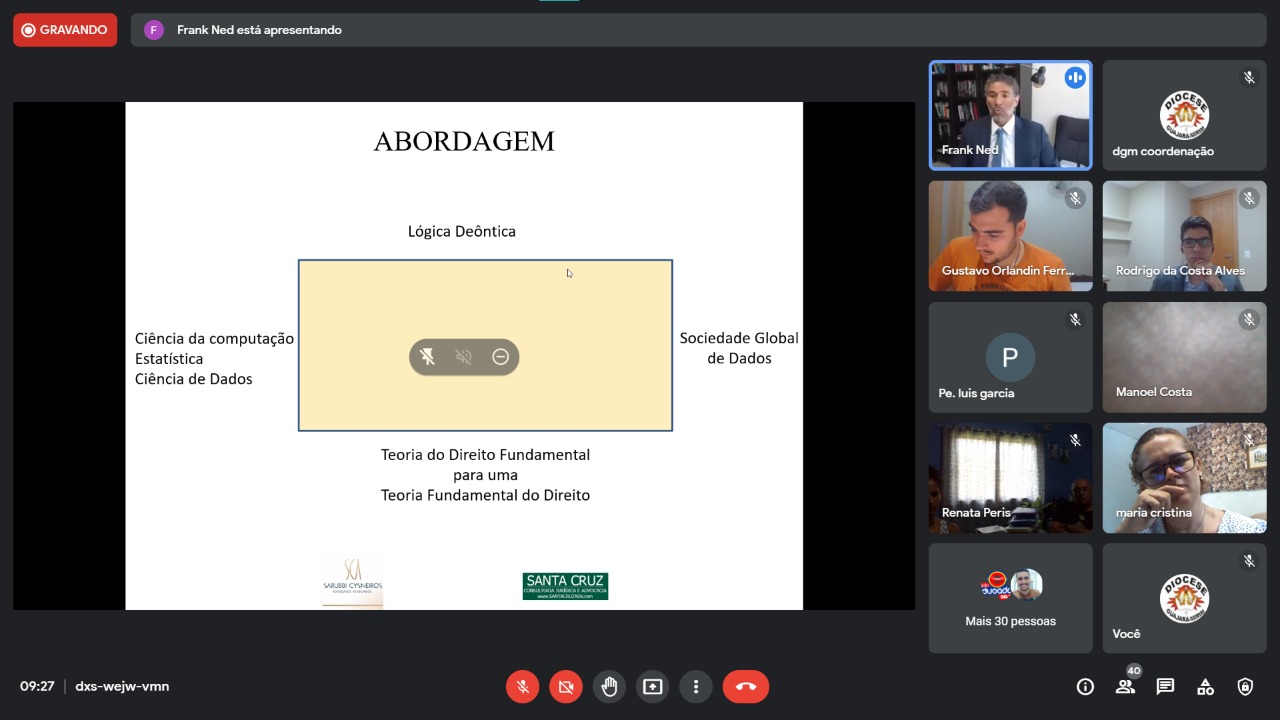This screenshot has height=720, width=1280.
Task: Show the participants list
Action: [x=1126, y=687]
